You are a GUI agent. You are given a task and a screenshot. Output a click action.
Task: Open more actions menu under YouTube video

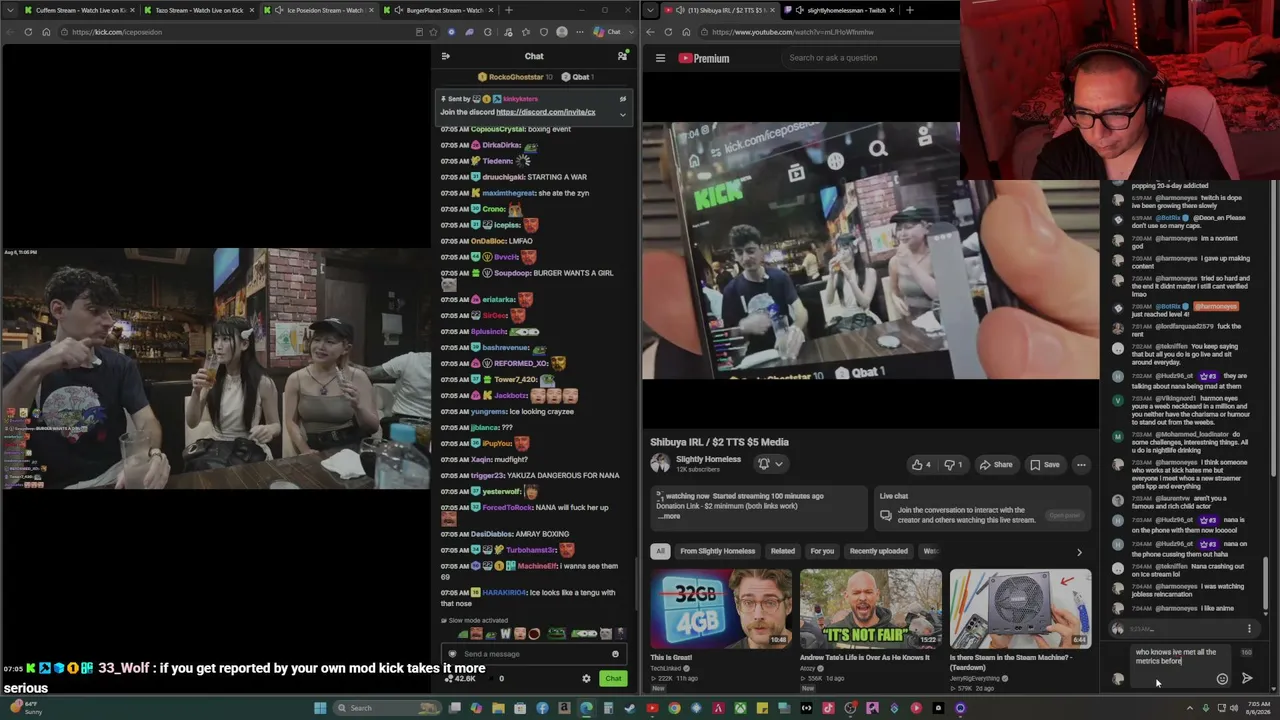coord(1081,464)
